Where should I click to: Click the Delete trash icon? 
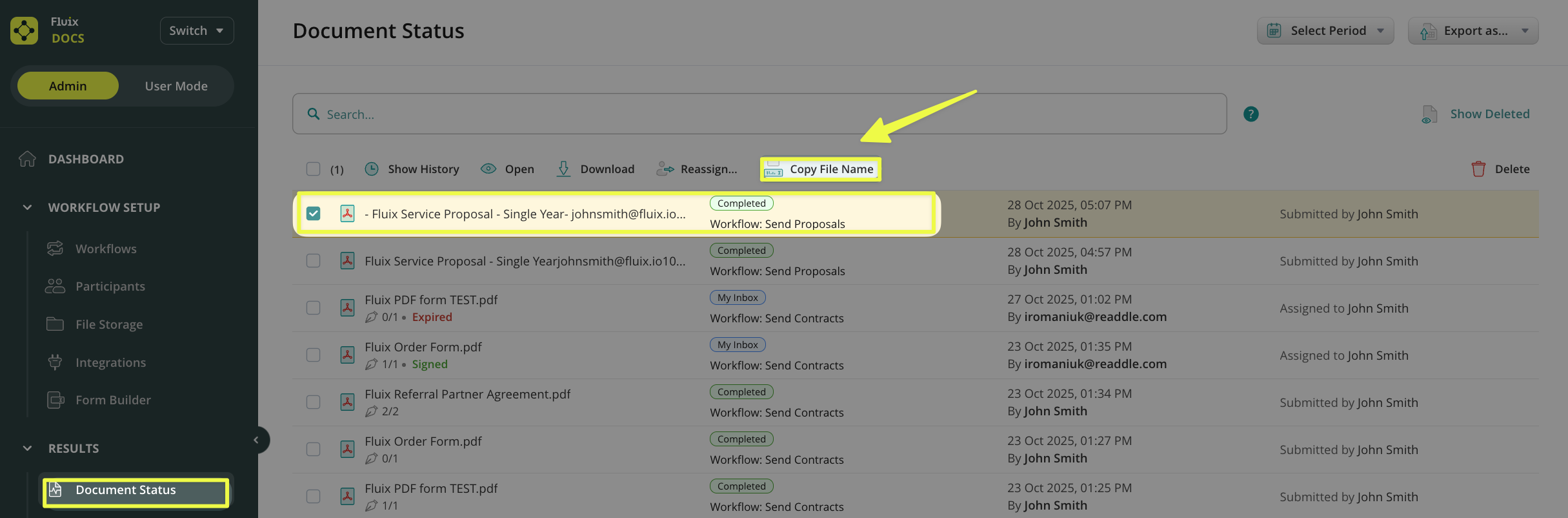[x=1478, y=169]
